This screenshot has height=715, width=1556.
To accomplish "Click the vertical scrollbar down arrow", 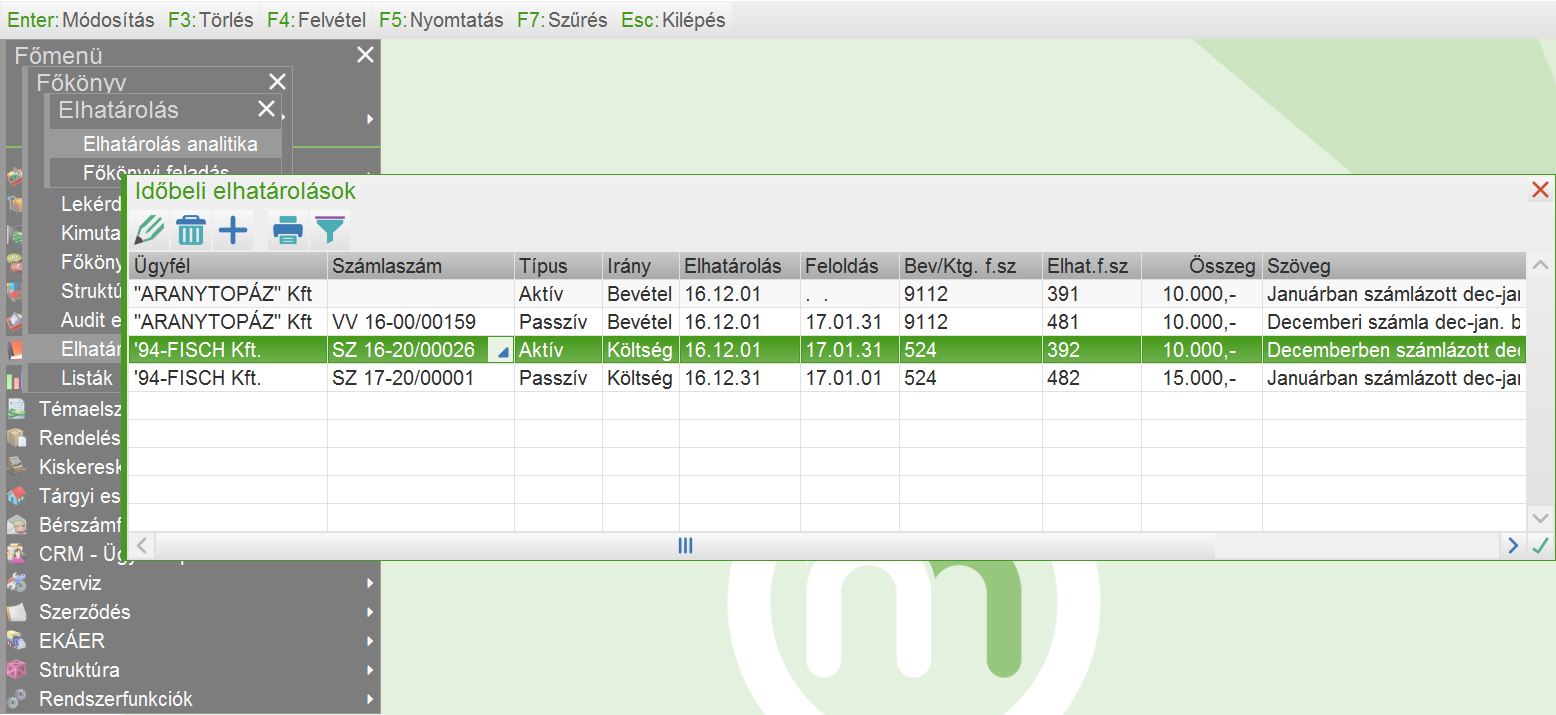I will pyautogui.click(x=1540, y=518).
